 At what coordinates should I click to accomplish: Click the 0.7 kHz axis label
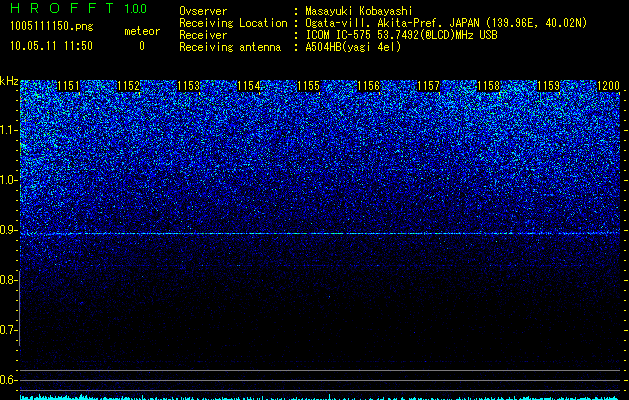(9, 330)
